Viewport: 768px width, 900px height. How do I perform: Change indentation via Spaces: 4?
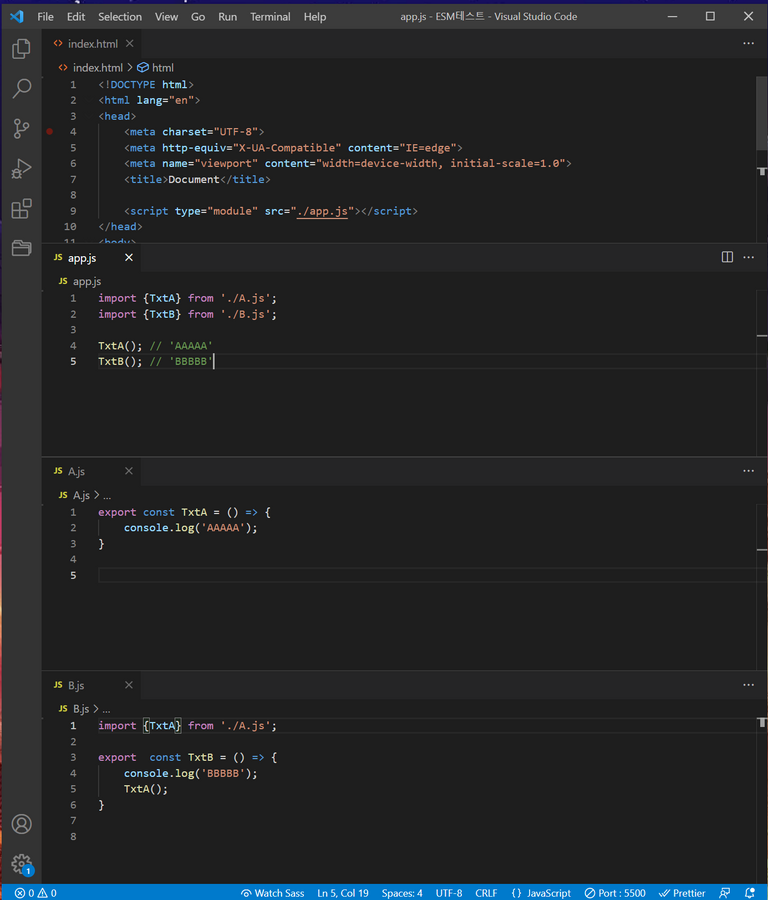coord(402,893)
